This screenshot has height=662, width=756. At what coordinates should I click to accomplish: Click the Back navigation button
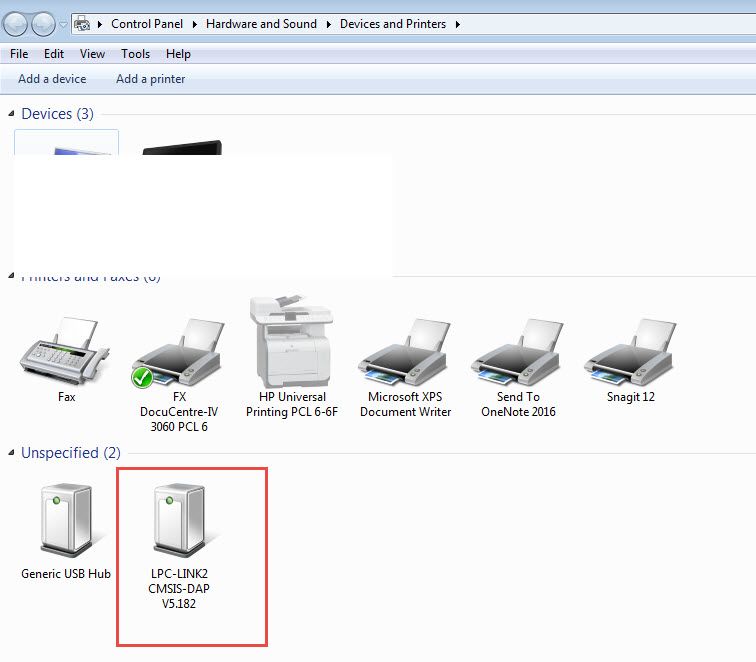(15, 24)
